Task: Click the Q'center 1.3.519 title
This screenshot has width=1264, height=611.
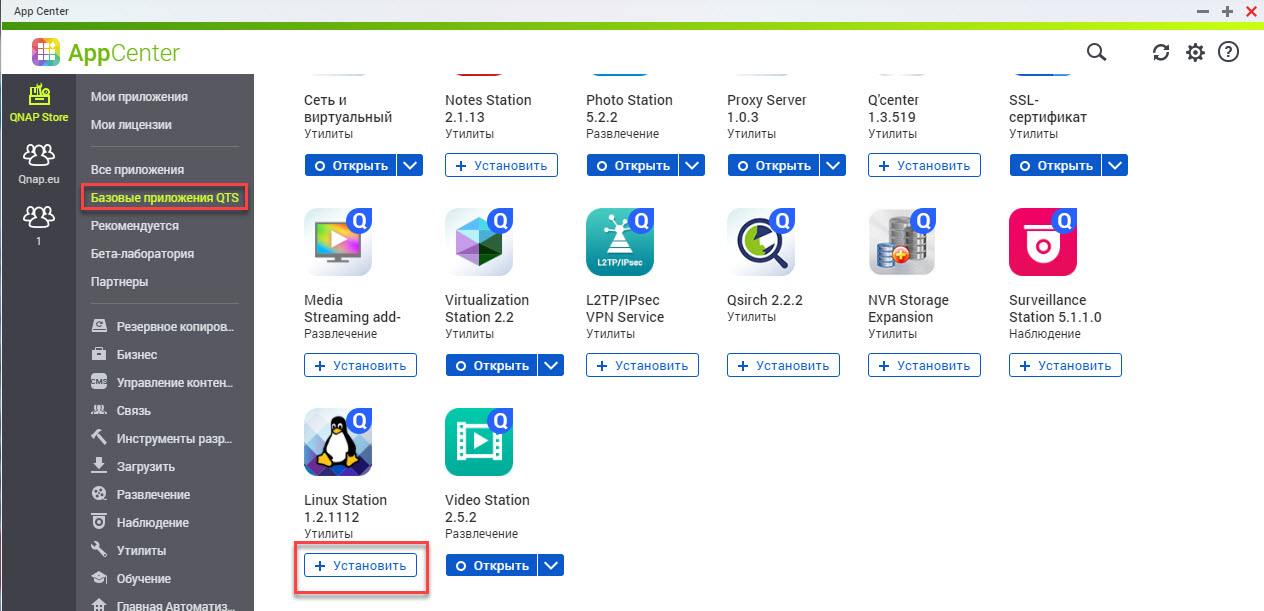Action: [893, 108]
